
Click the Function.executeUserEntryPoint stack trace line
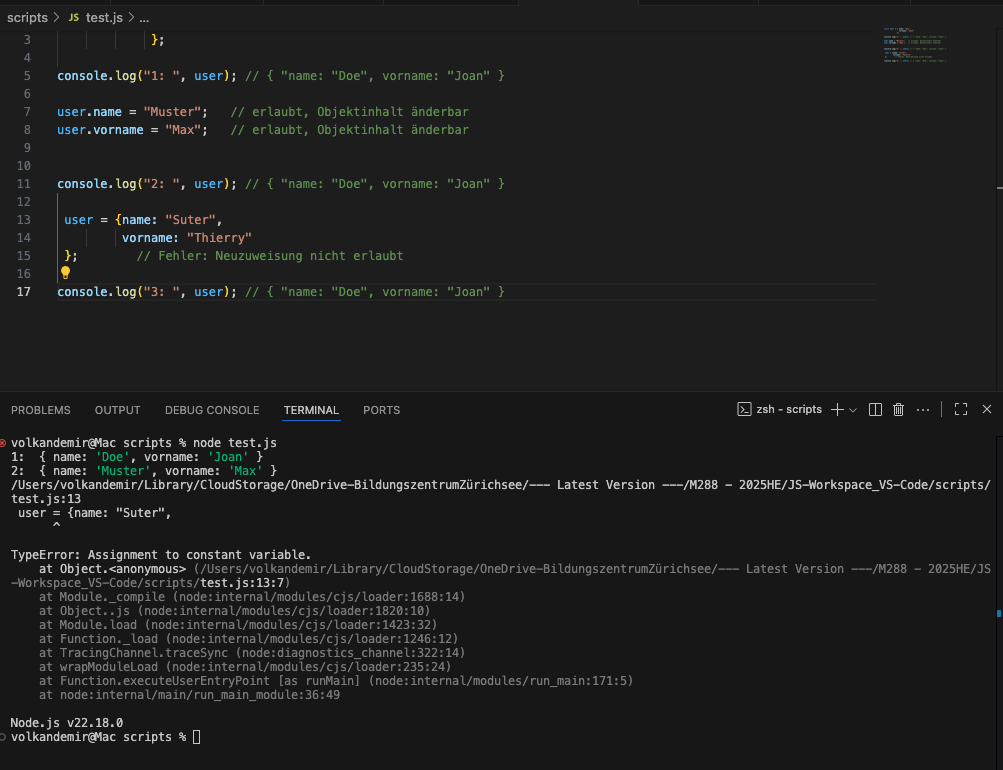click(336, 680)
